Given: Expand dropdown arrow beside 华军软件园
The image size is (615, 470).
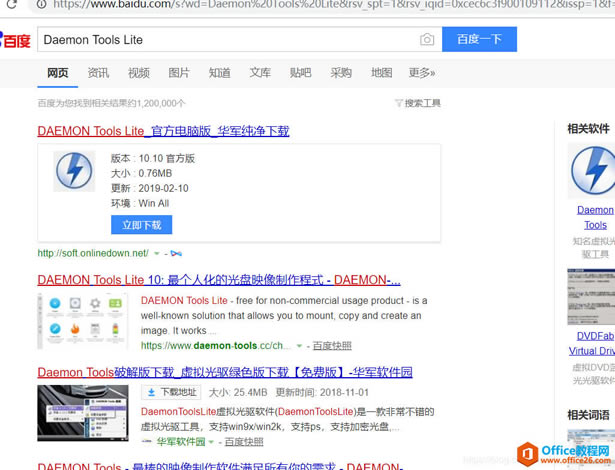Looking at the screenshot, I should [x=211, y=442].
